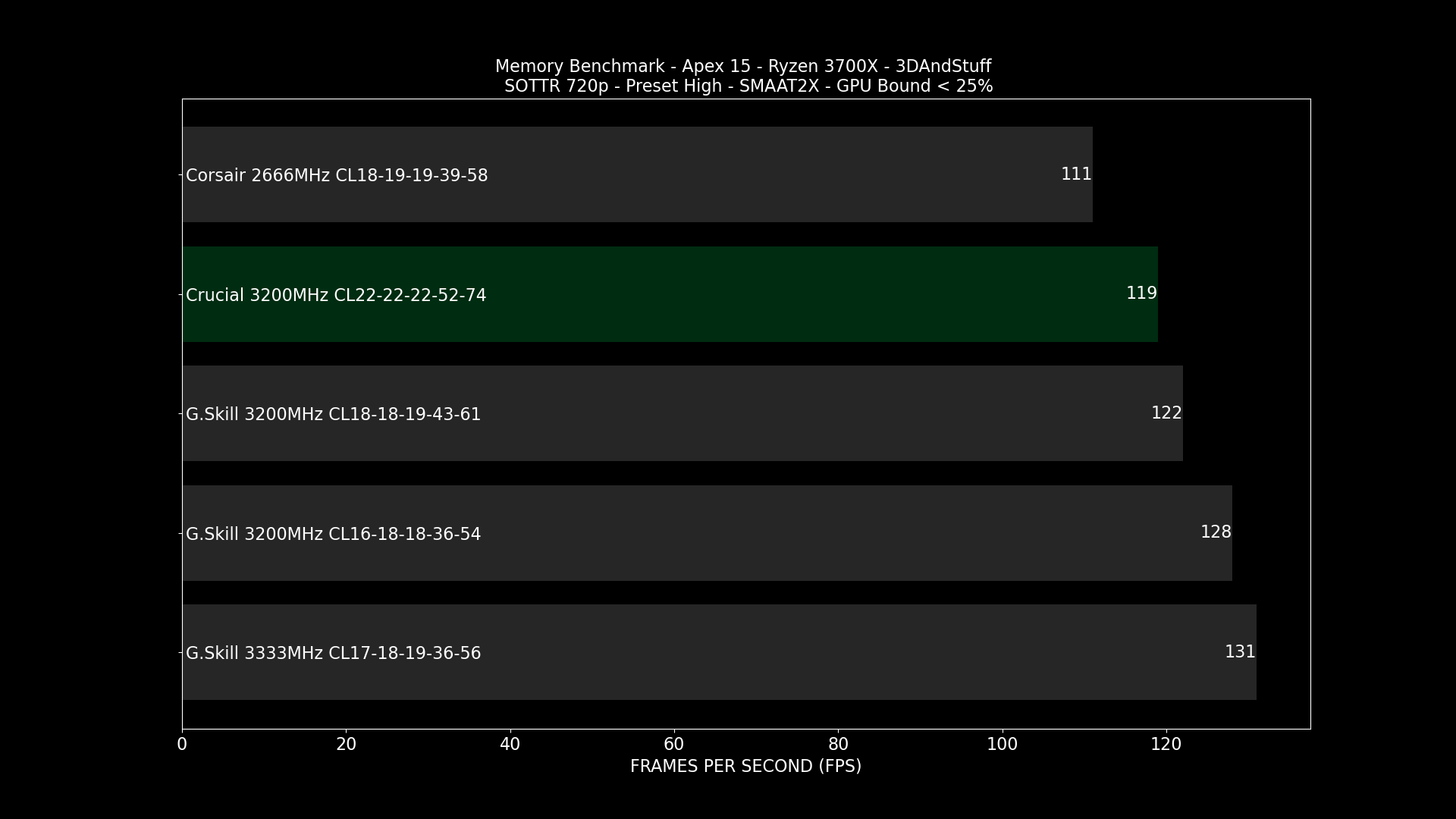Image resolution: width=1456 pixels, height=819 pixels.
Task: Click the 20 tick on the x-axis
Action: (346, 745)
